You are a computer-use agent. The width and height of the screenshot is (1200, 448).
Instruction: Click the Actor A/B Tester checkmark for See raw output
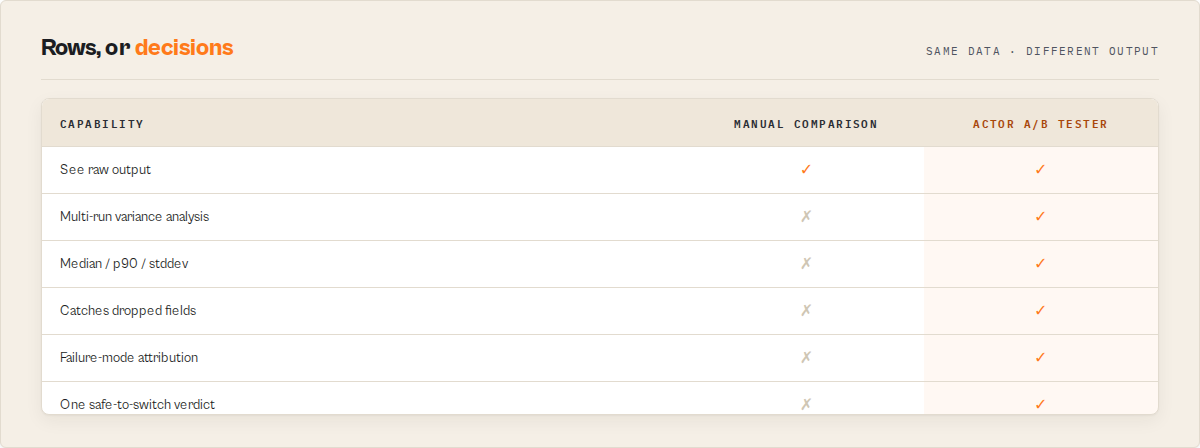(x=1040, y=169)
